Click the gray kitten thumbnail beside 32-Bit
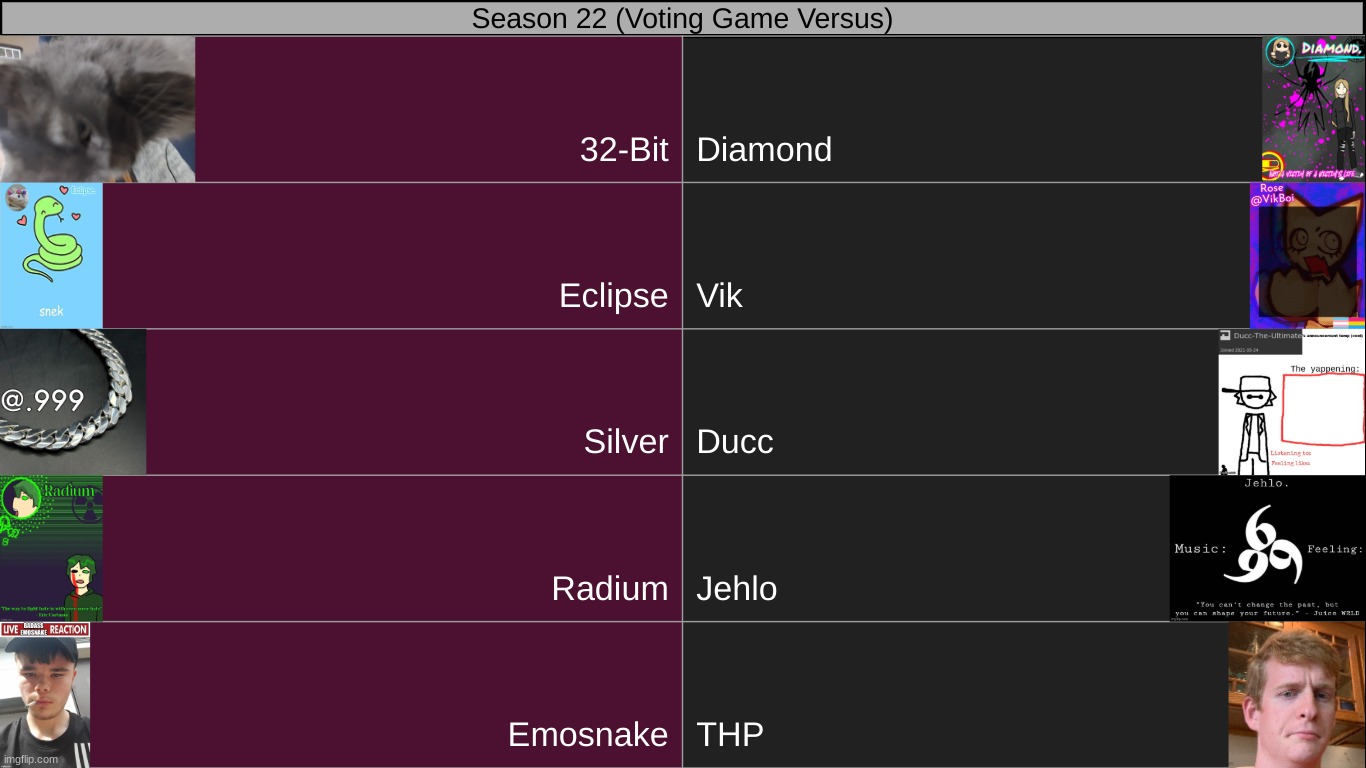 tap(97, 109)
